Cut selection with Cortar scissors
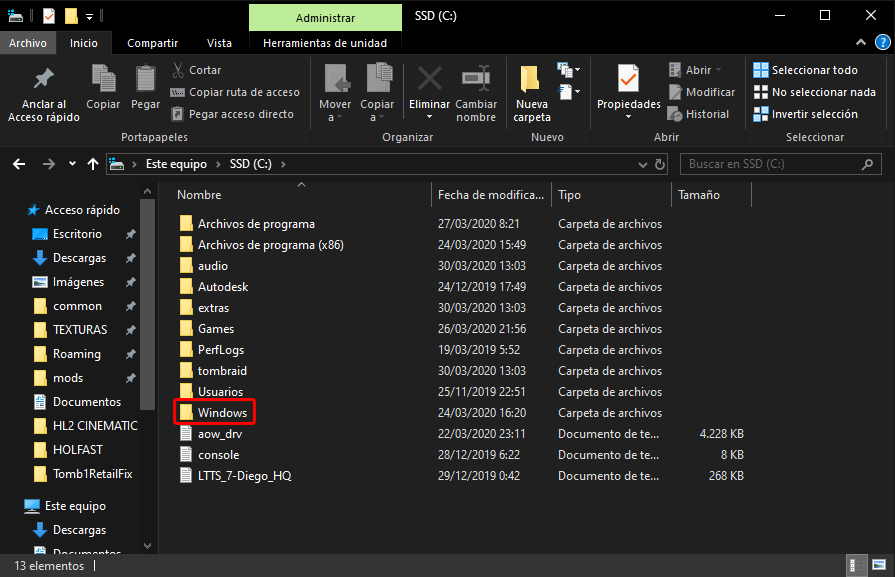895x577 pixels. coord(196,70)
